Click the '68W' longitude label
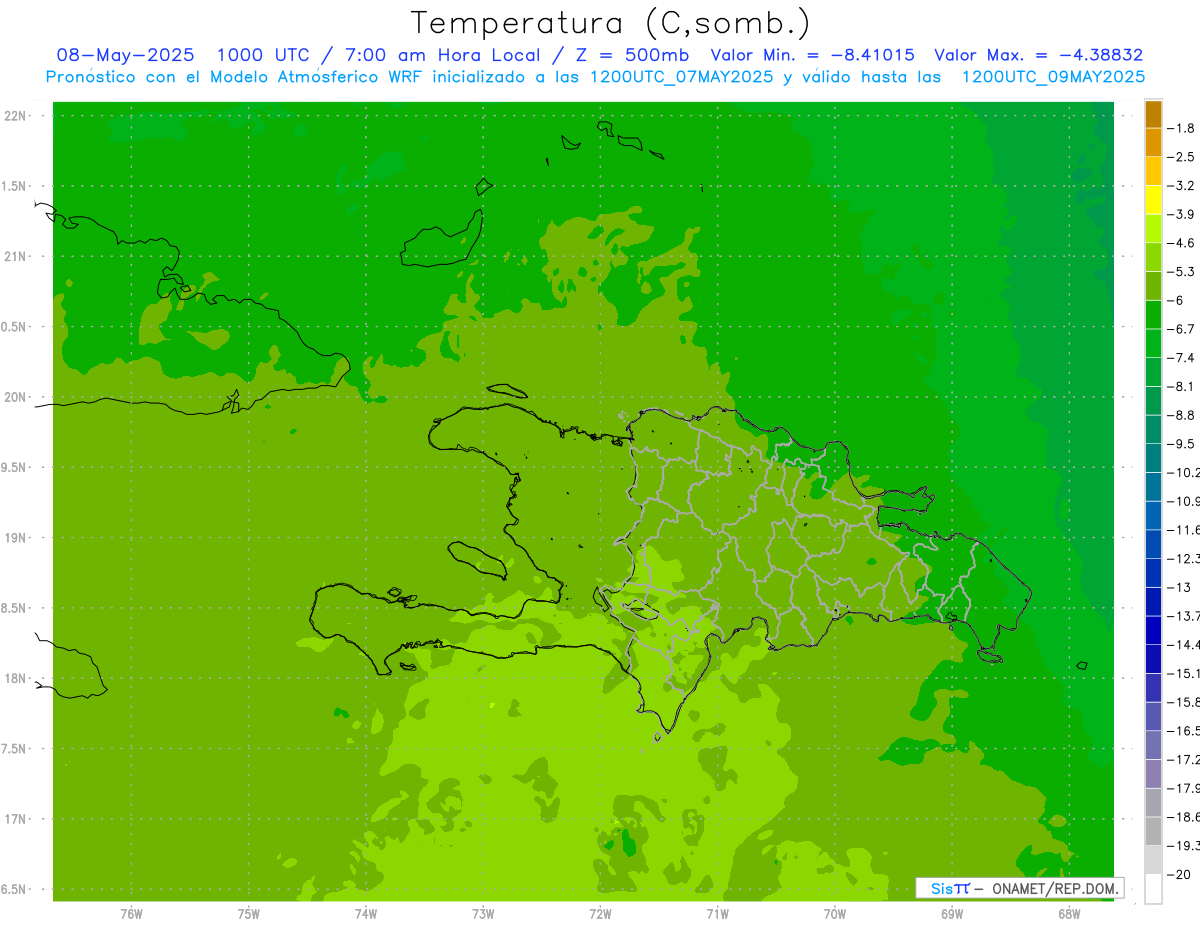The height and width of the screenshot is (927, 1200). point(1069,913)
